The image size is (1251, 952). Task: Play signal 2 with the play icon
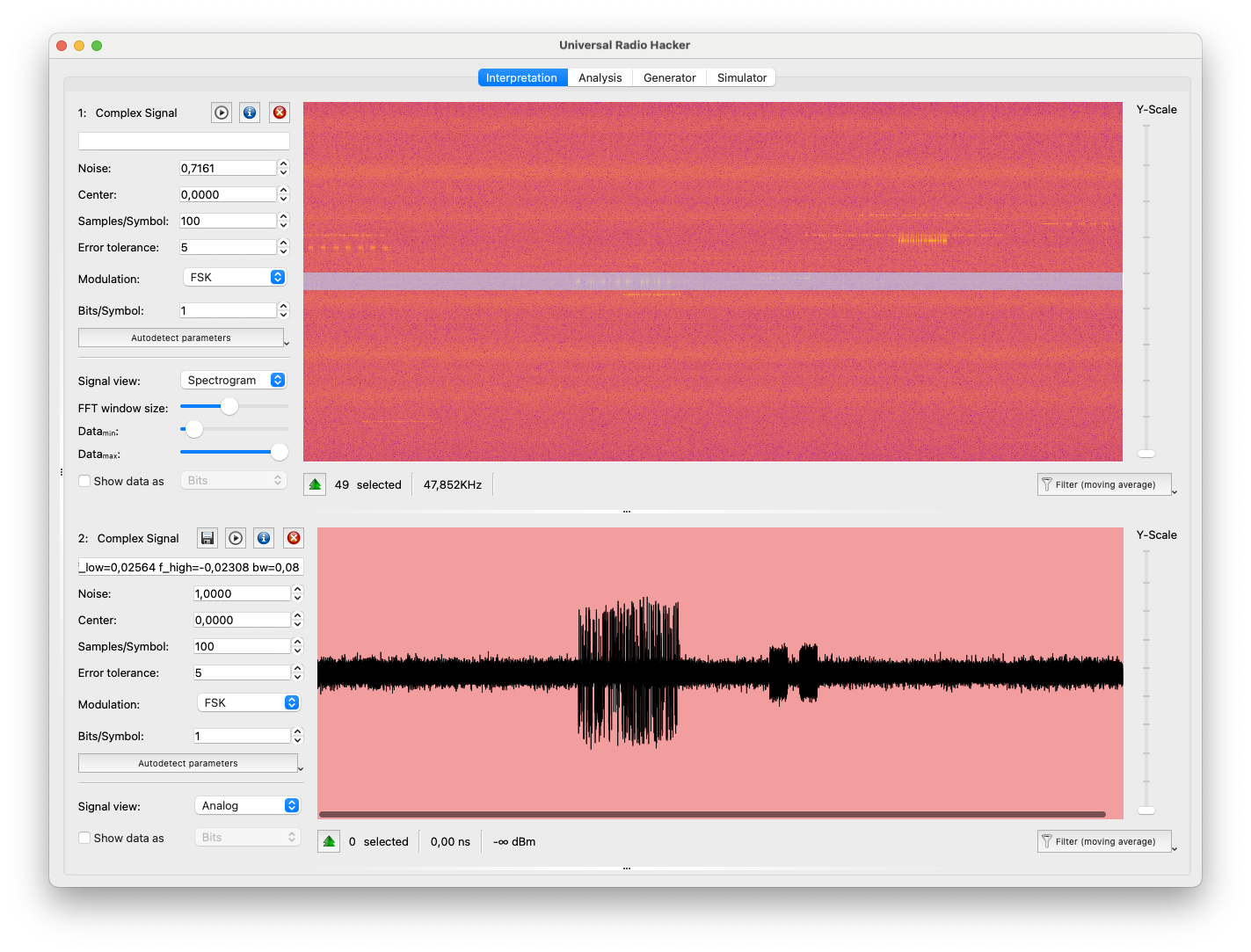click(x=236, y=538)
